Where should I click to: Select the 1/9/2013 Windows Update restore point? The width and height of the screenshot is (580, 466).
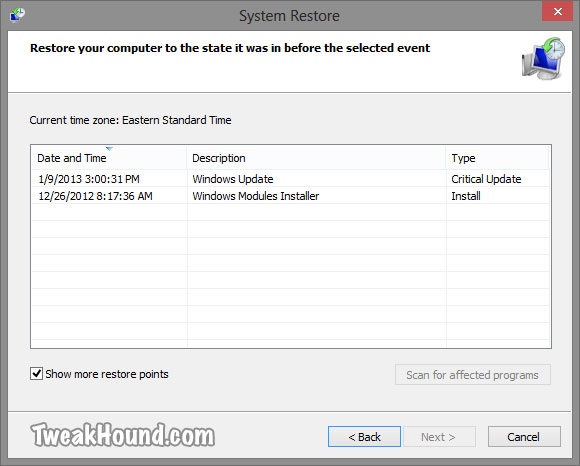tap(290, 179)
